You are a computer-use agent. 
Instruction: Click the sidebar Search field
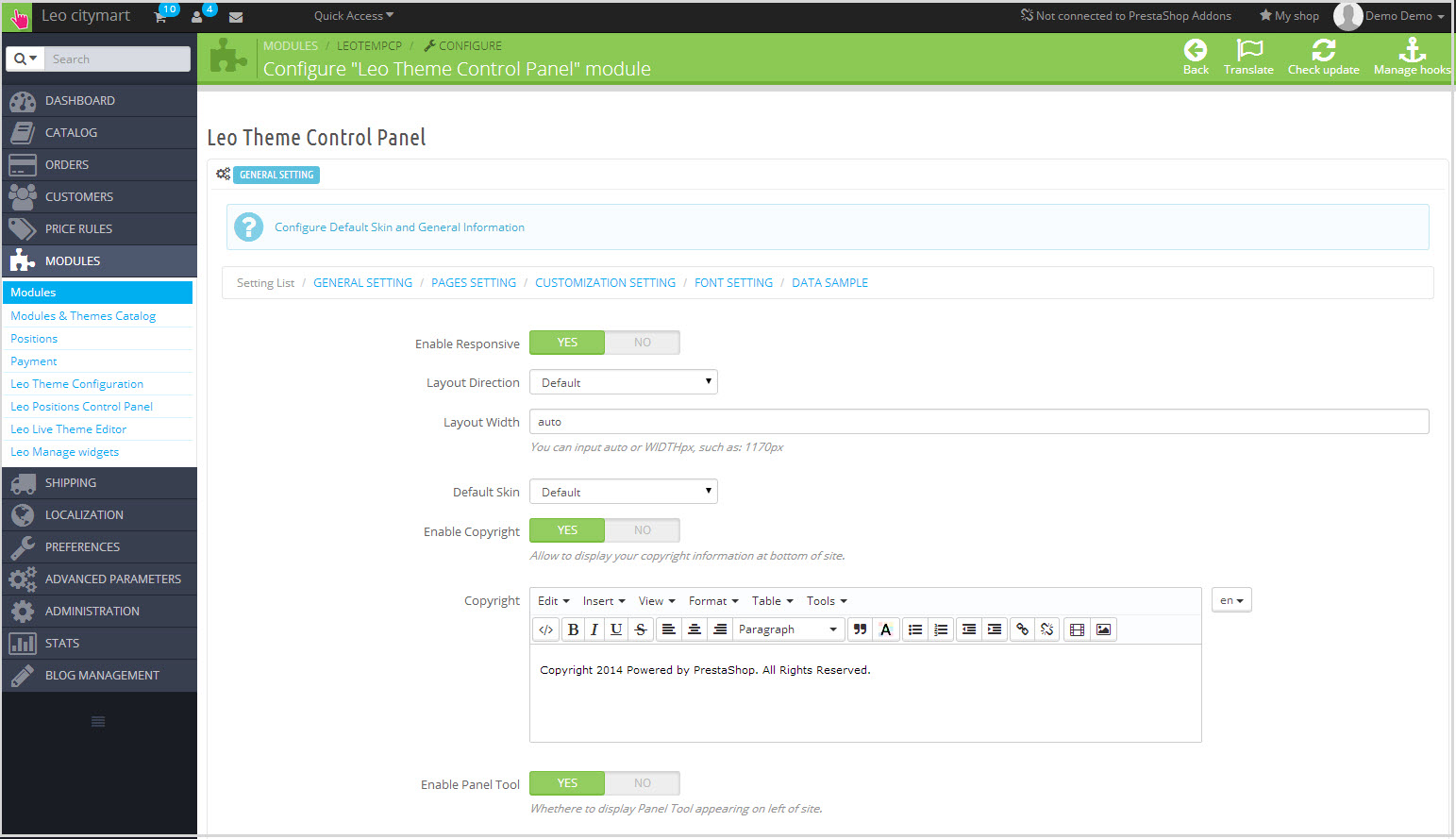(117, 59)
